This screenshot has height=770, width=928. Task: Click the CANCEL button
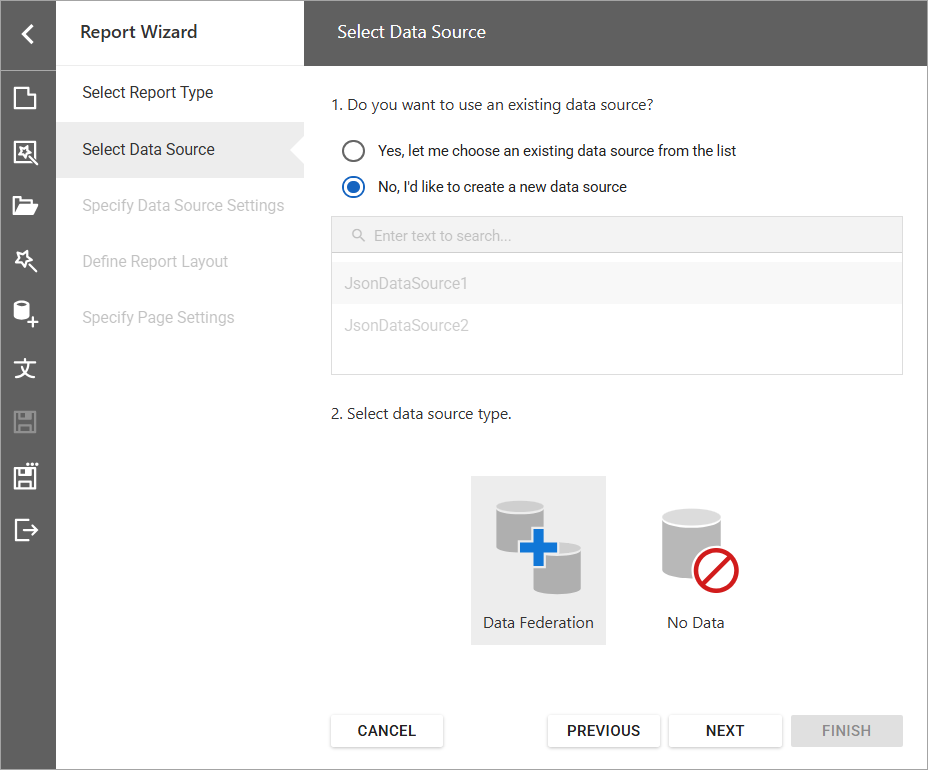[x=386, y=731]
